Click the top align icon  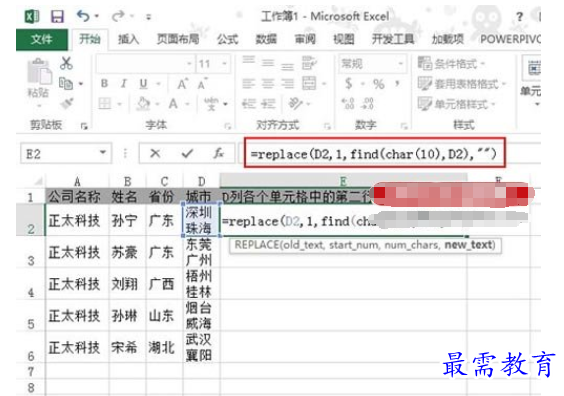pyautogui.click(x=248, y=61)
